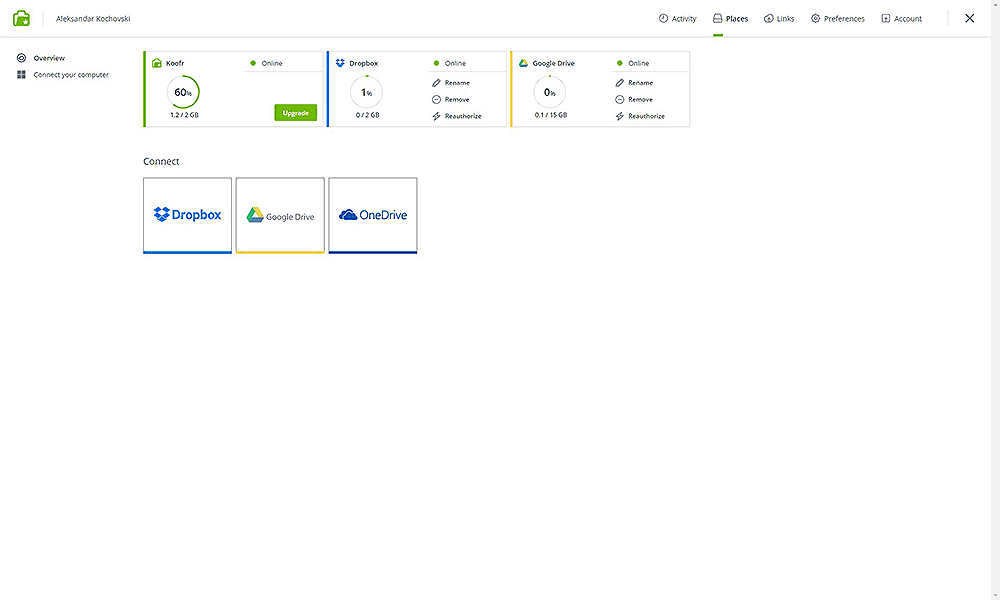Click the pencil icon on Dropbox card
1000x600 pixels.
point(436,83)
